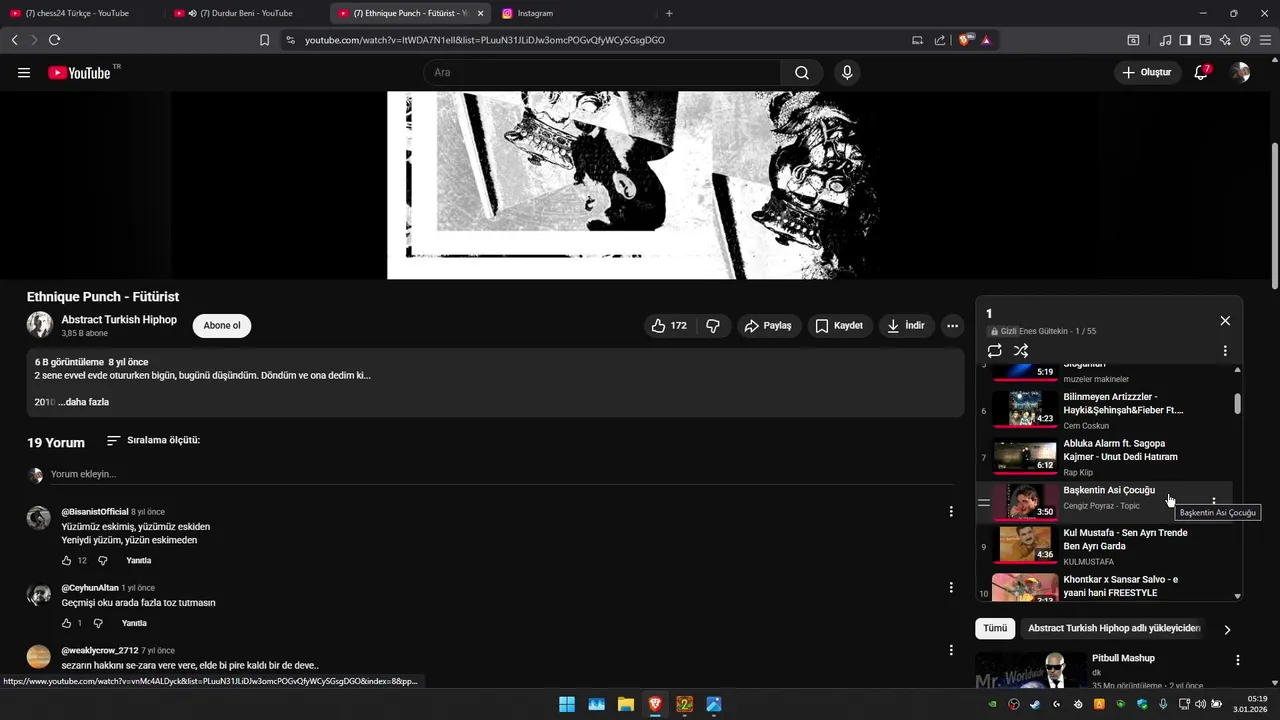This screenshot has width=1280, height=720.
Task: Switch to chess24 Türkçe tab
Action: [x=80, y=13]
